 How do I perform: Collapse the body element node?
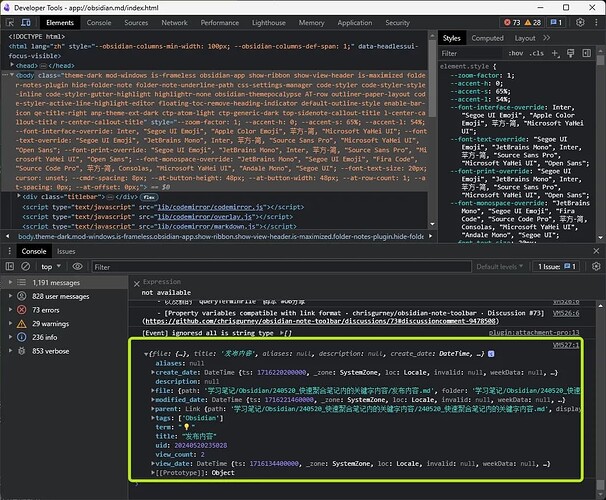pyautogui.click(x=12, y=75)
